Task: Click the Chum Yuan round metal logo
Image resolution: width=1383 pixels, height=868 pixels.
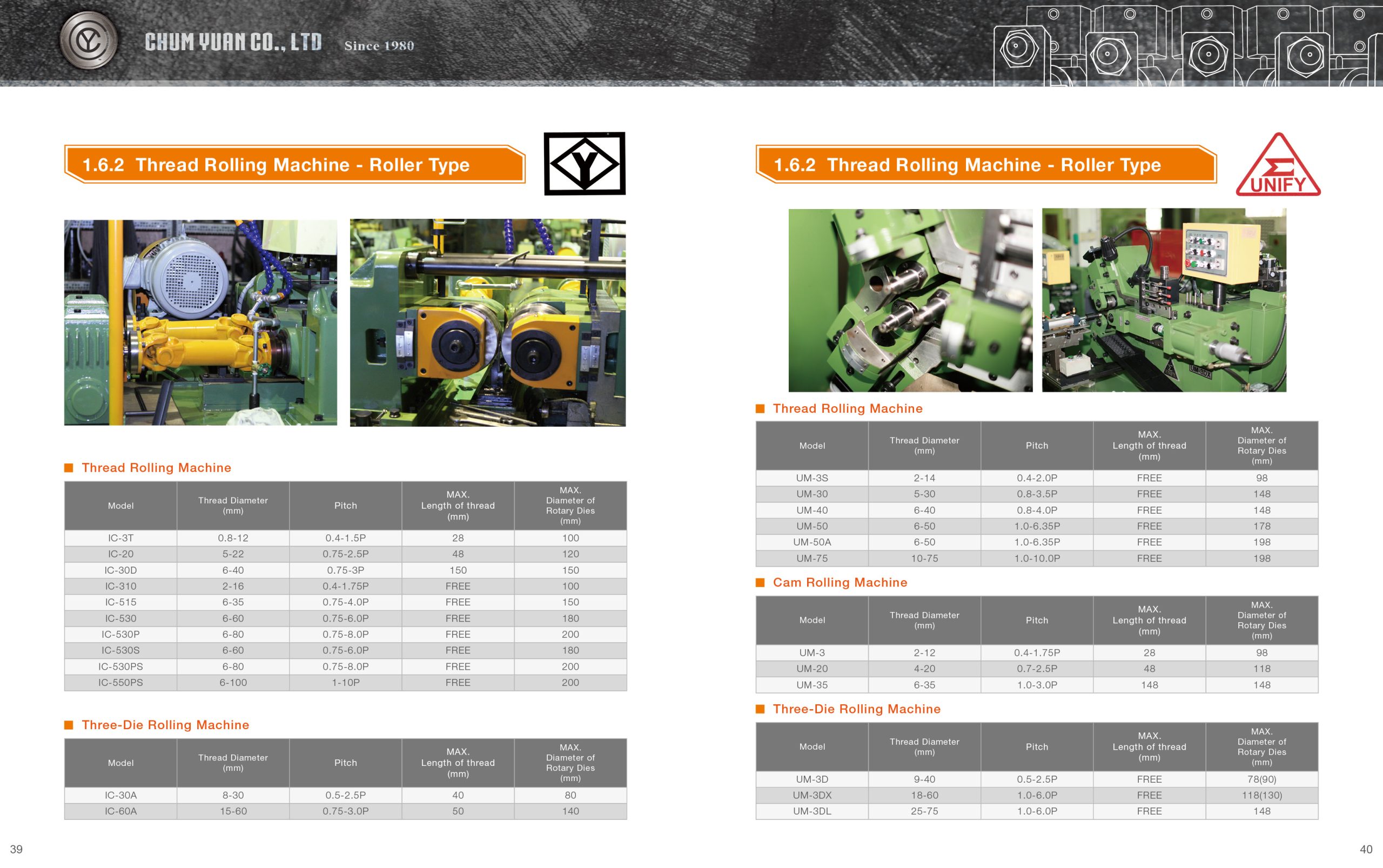Action: tap(89, 41)
